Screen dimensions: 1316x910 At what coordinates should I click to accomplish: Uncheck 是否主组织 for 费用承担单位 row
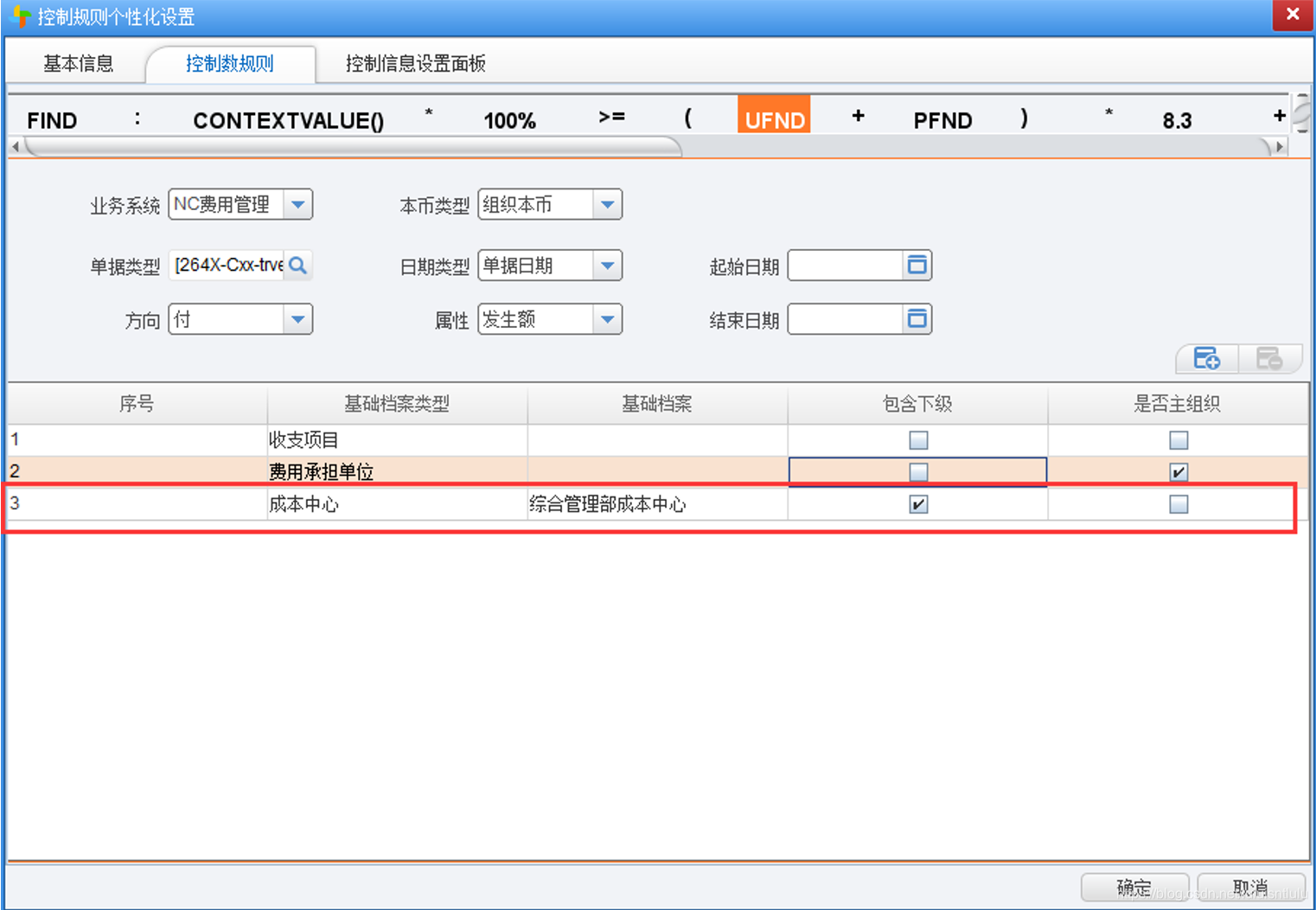(x=1179, y=471)
